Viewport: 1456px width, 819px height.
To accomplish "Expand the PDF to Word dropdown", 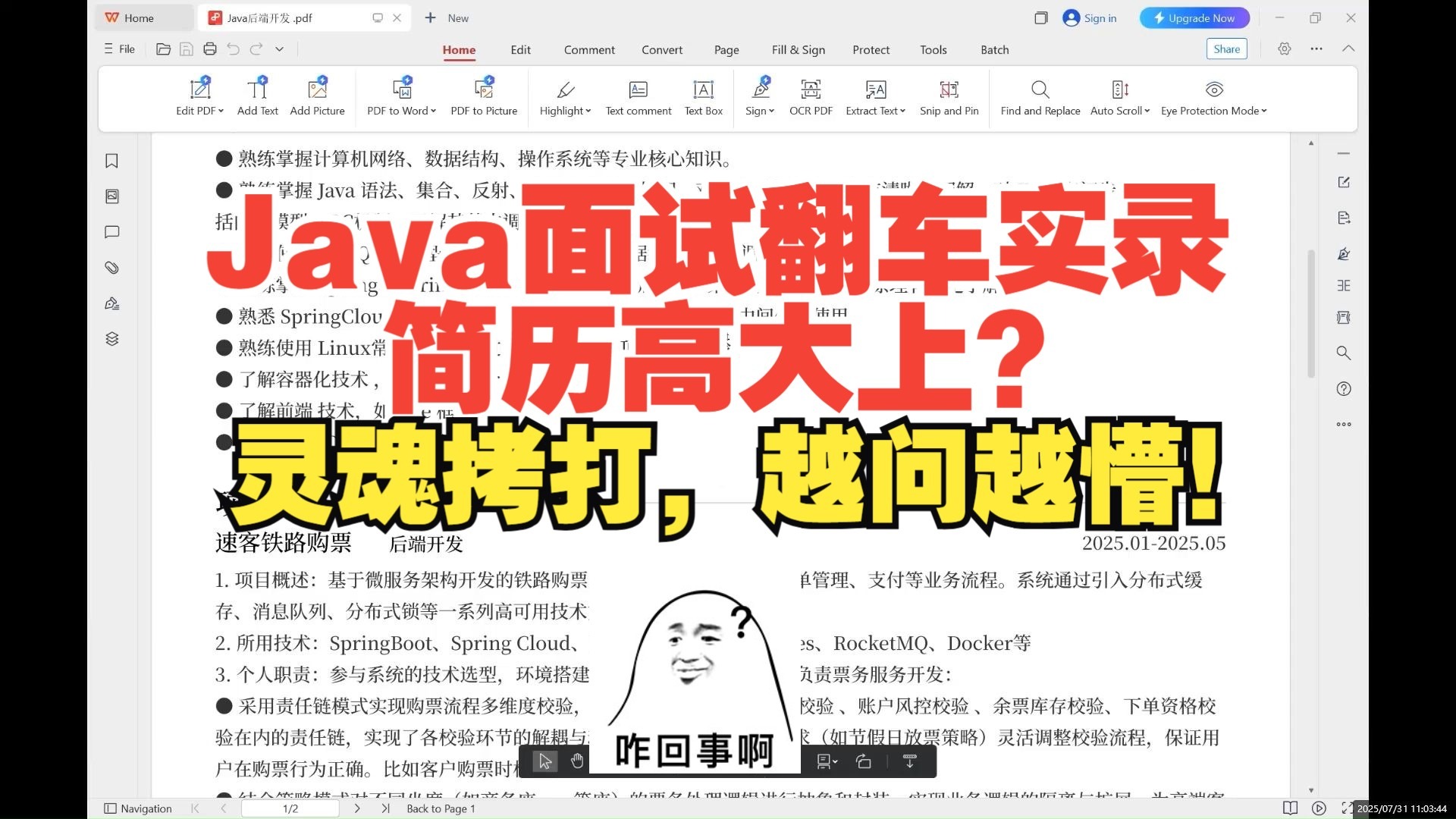I will (x=434, y=111).
